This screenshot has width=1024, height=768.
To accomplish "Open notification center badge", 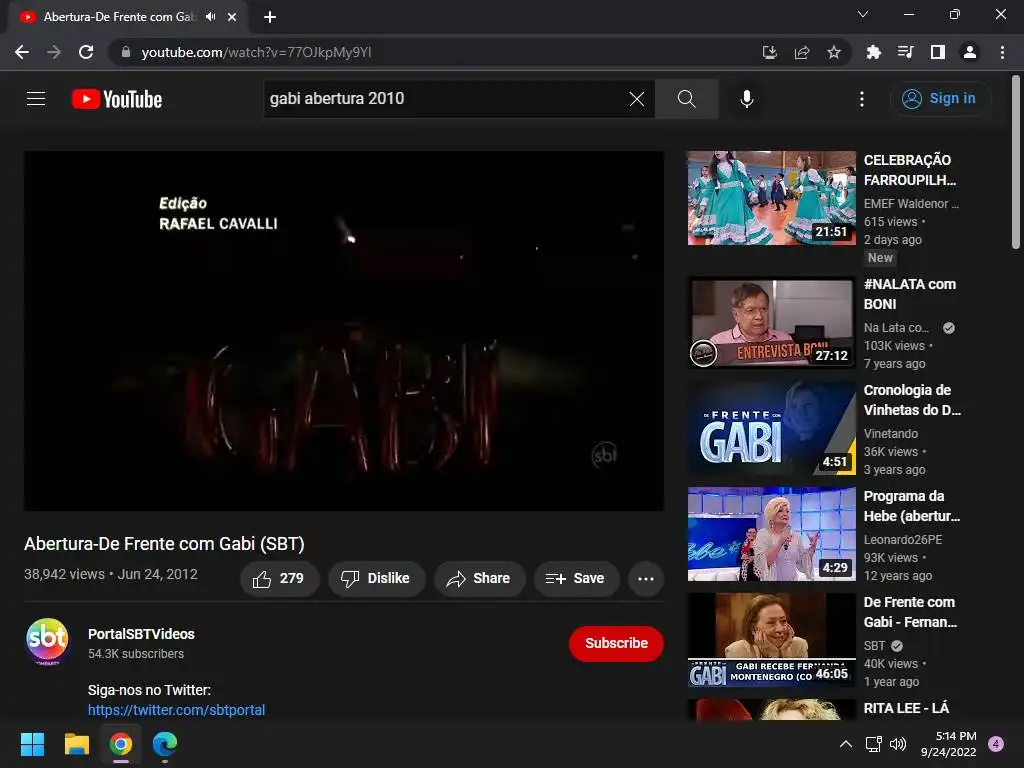I will (x=996, y=744).
